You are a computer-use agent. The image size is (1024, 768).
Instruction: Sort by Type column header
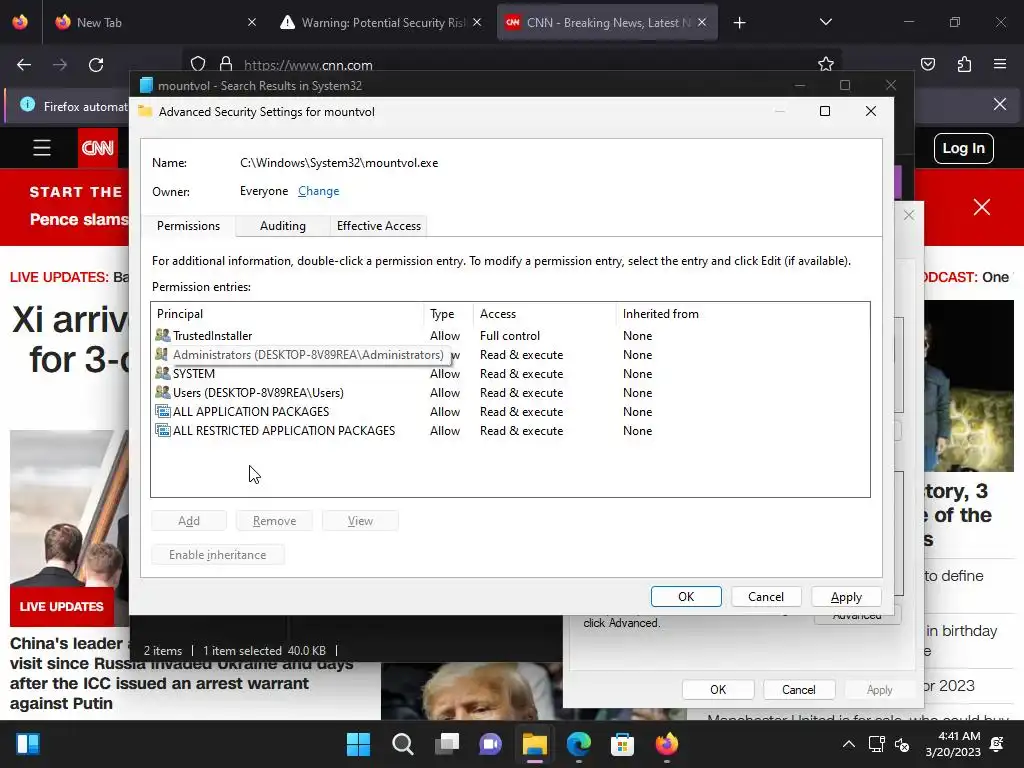coord(449,314)
